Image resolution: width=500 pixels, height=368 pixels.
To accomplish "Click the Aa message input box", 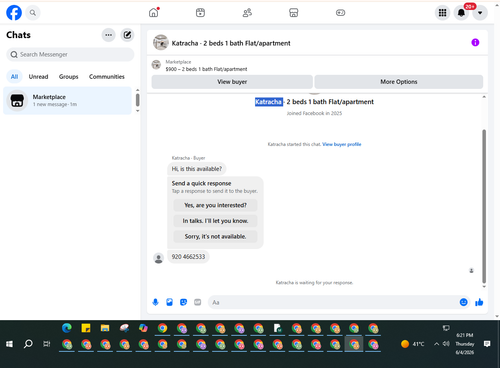I will tap(333, 302).
